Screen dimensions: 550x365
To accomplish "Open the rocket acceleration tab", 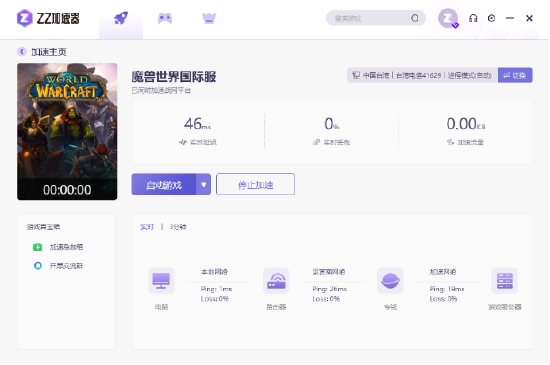I will (x=121, y=18).
